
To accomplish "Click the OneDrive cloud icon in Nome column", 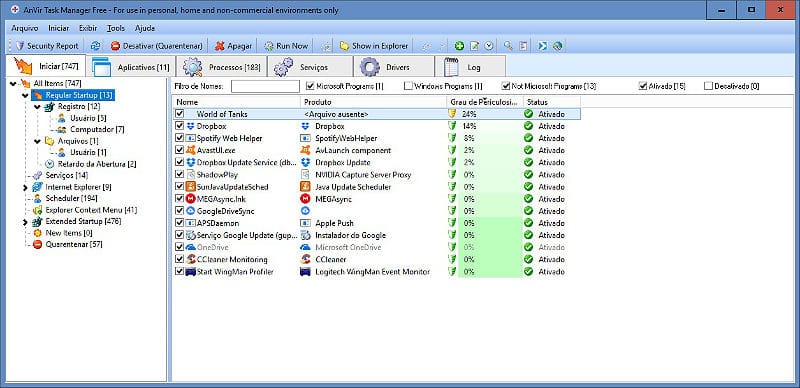I will [190, 247].
